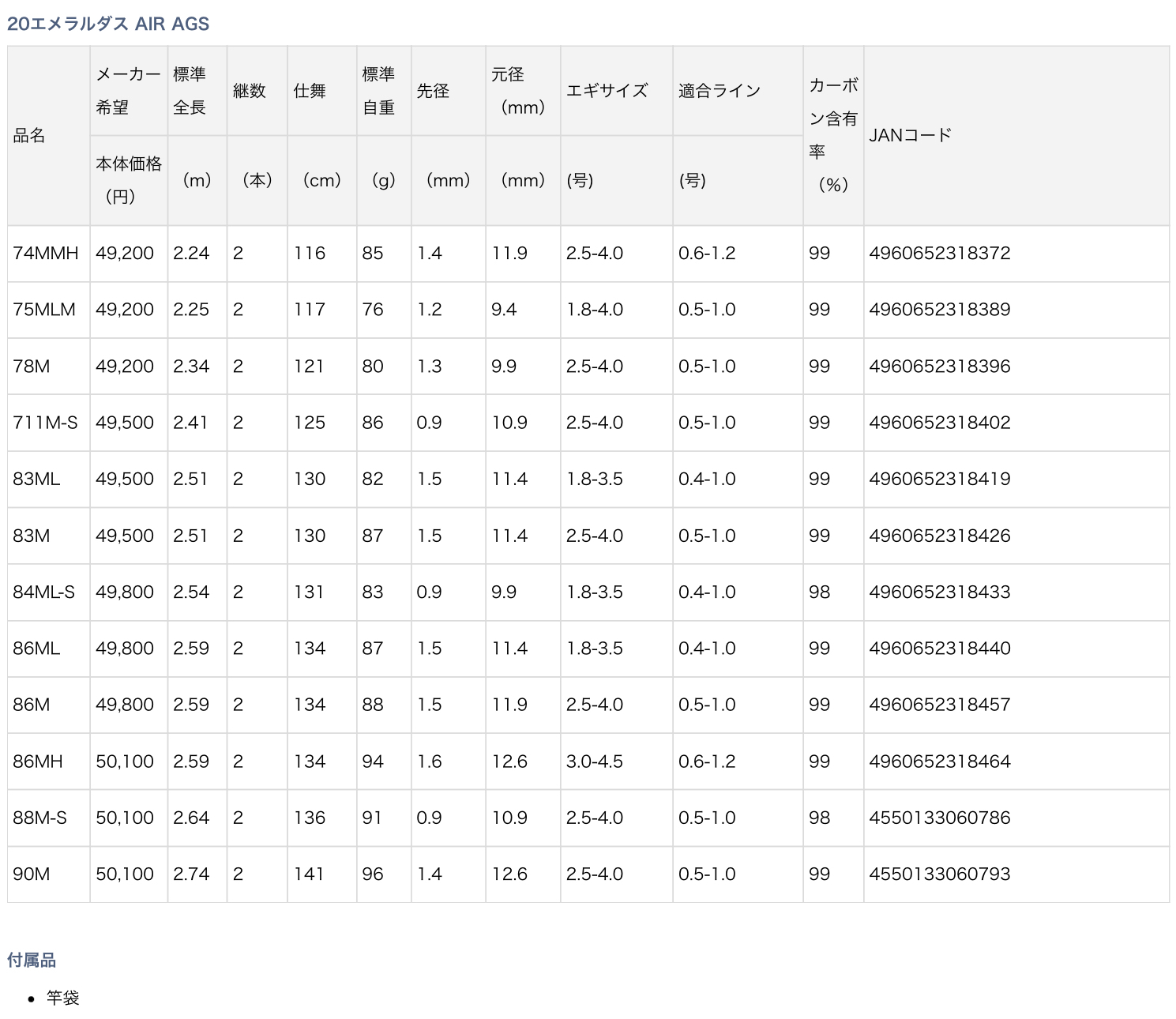The width and height of the screenshot is (1176, 1019).
Task: Click JAN code 4960652318433
Action: (940, 592)
